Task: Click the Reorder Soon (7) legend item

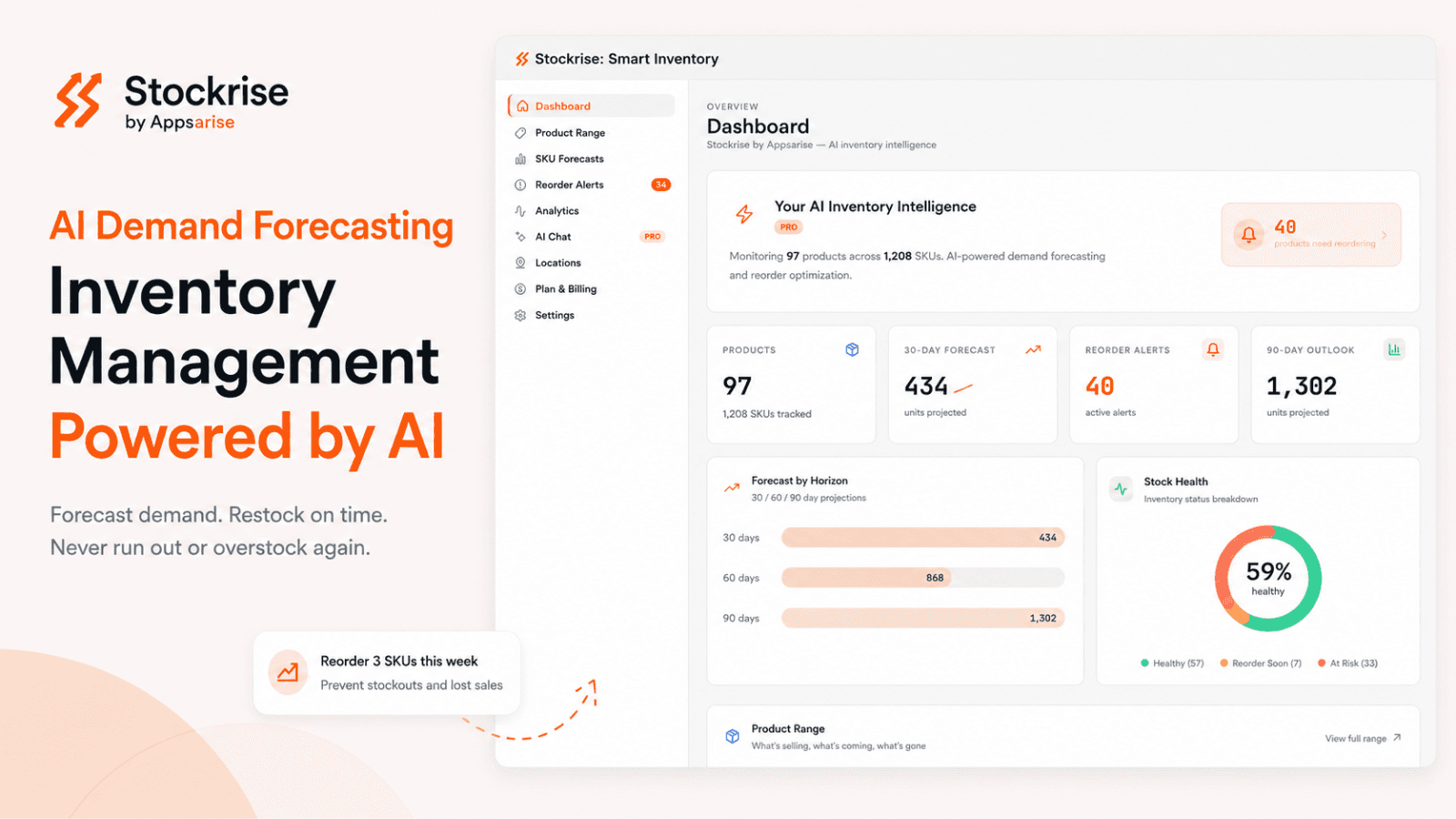Action: point(1260,663)
